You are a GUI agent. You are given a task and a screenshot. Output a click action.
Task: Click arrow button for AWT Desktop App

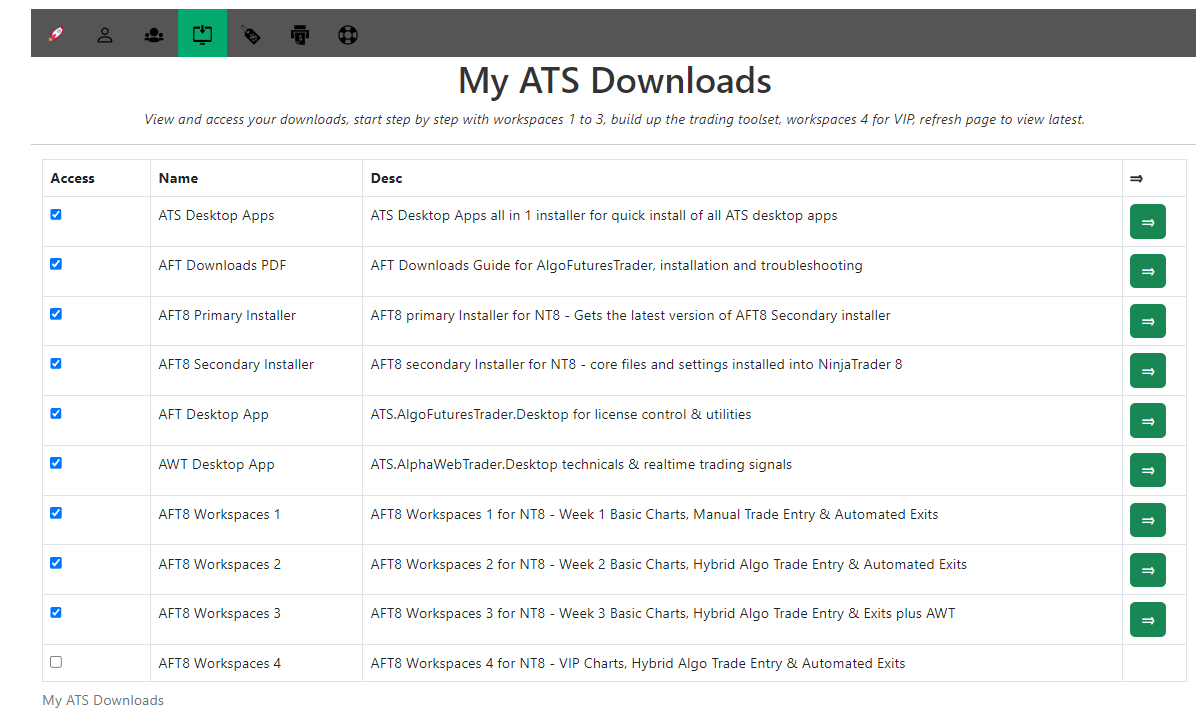click(1147, 471)
